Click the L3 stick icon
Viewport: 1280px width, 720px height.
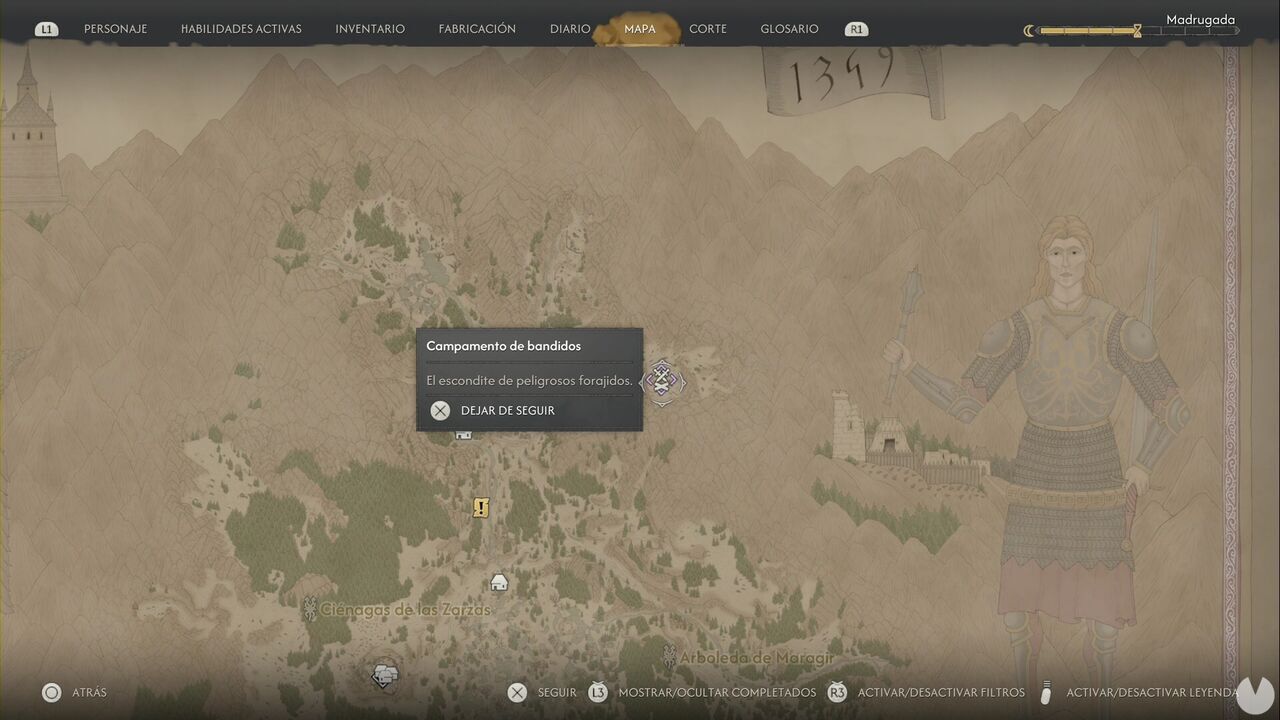[598, 692]
